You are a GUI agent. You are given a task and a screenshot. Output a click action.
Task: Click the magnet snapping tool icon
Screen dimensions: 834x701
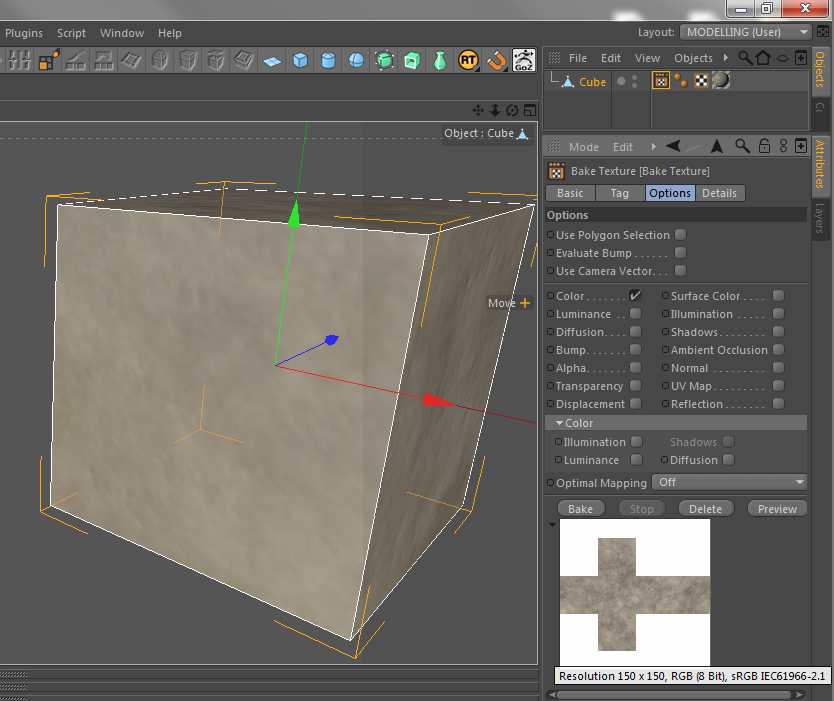496,61
